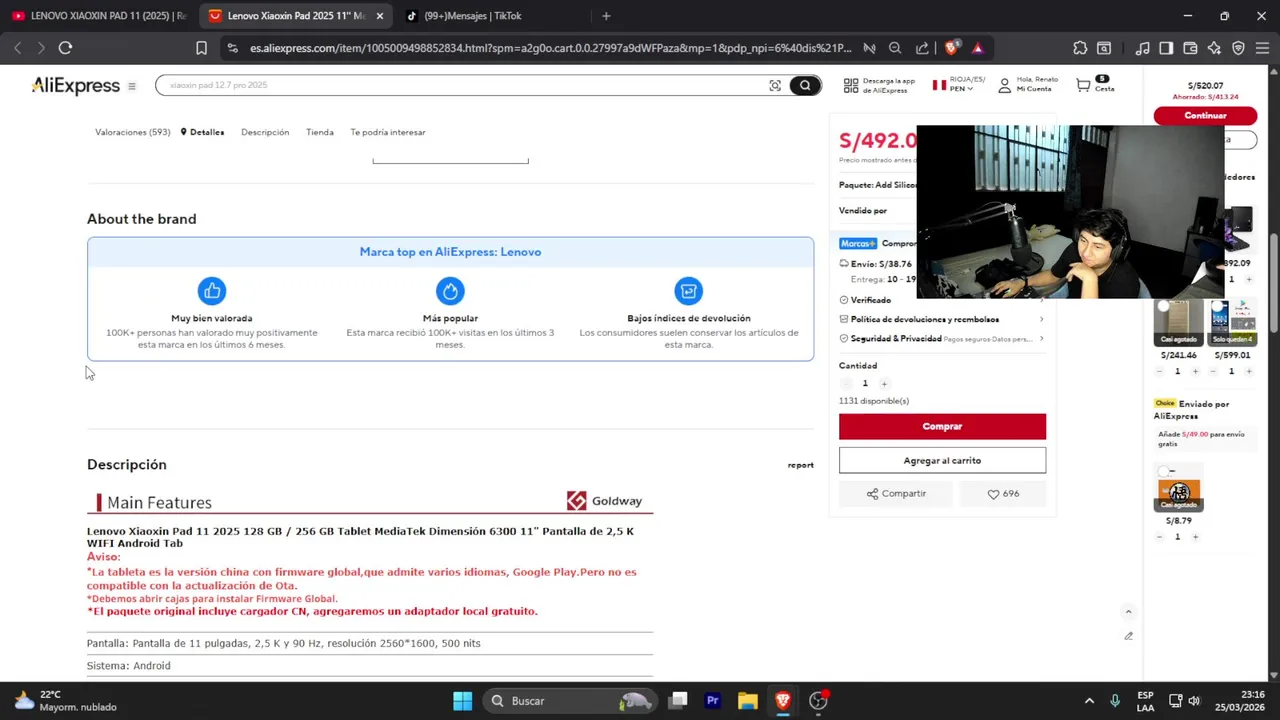Click the Bajos índices de devolución icon
Image resolution: width=1280 pixels, height=720 pixels.
pos(689,291)
